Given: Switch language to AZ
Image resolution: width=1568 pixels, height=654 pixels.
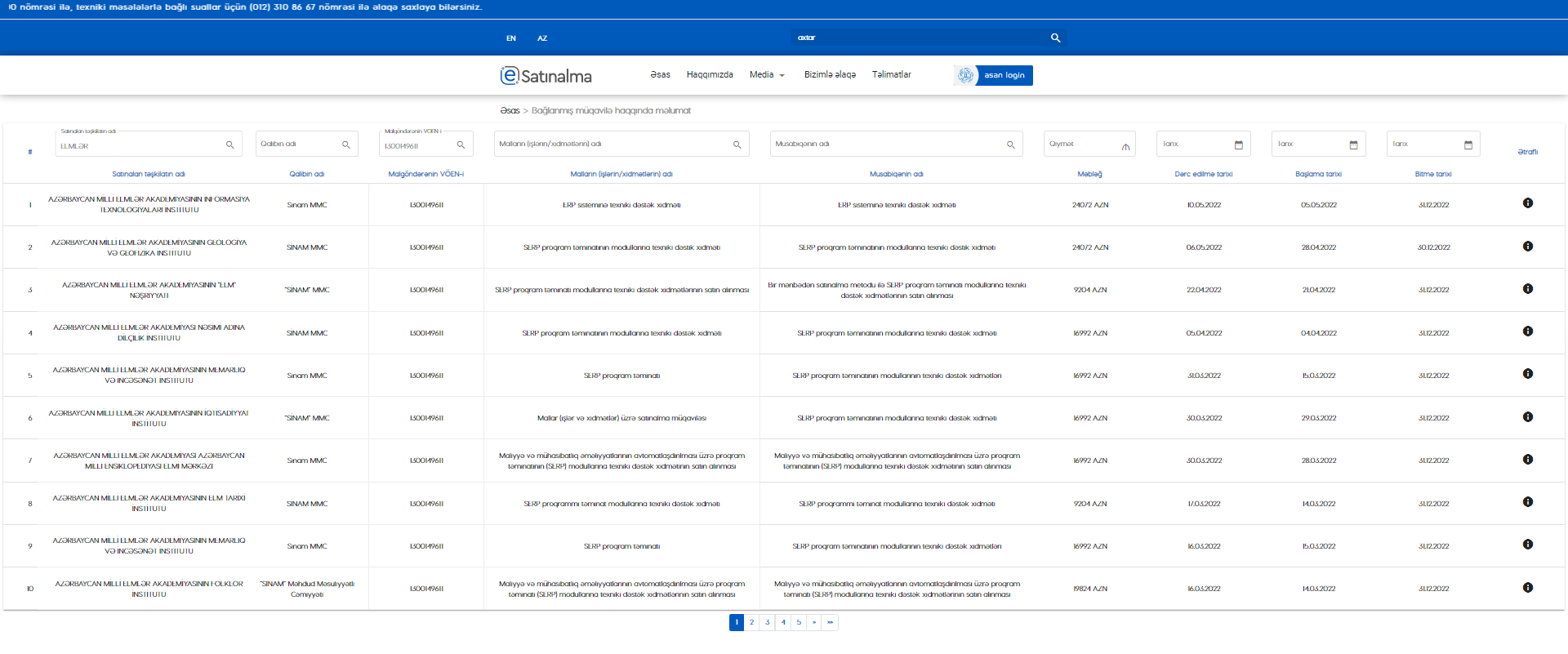Looking at the screenshot, I should point(542,38).
